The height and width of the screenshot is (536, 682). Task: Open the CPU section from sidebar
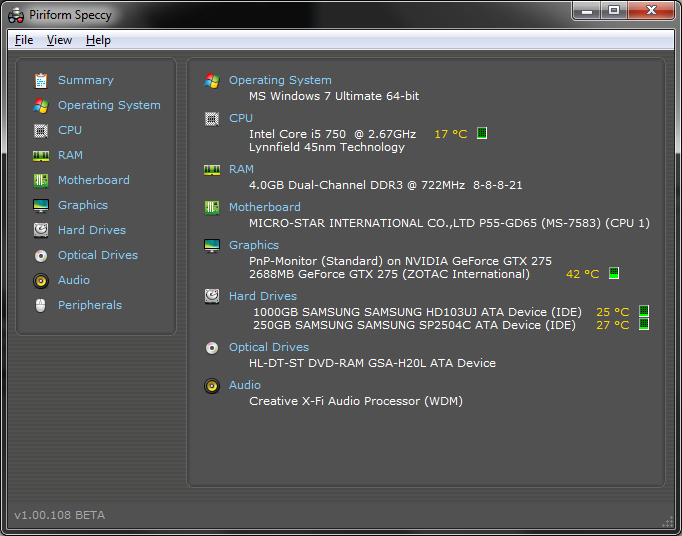click(70, 130)
